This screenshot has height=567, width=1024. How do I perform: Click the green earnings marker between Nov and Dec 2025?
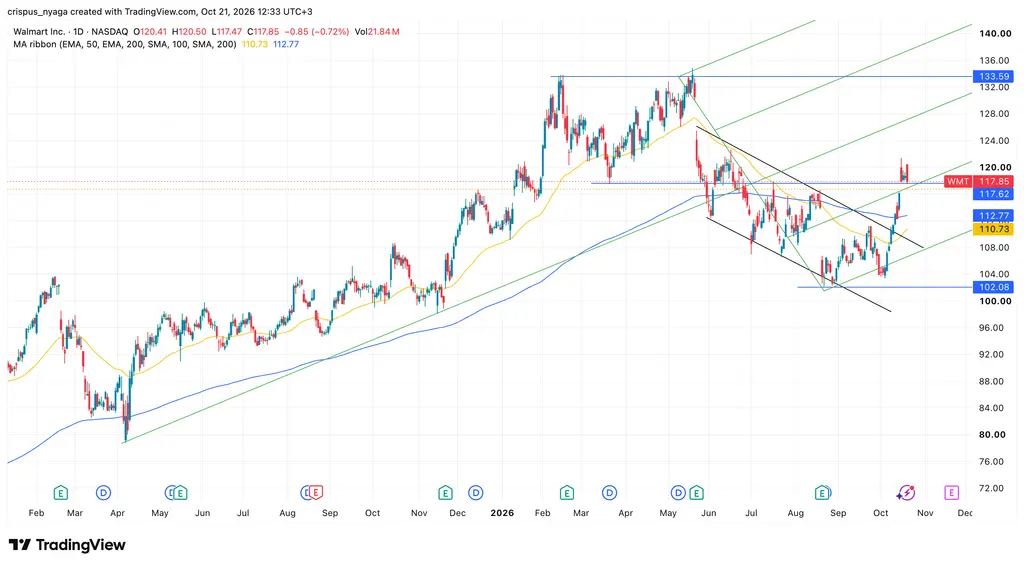coord(445,493)
